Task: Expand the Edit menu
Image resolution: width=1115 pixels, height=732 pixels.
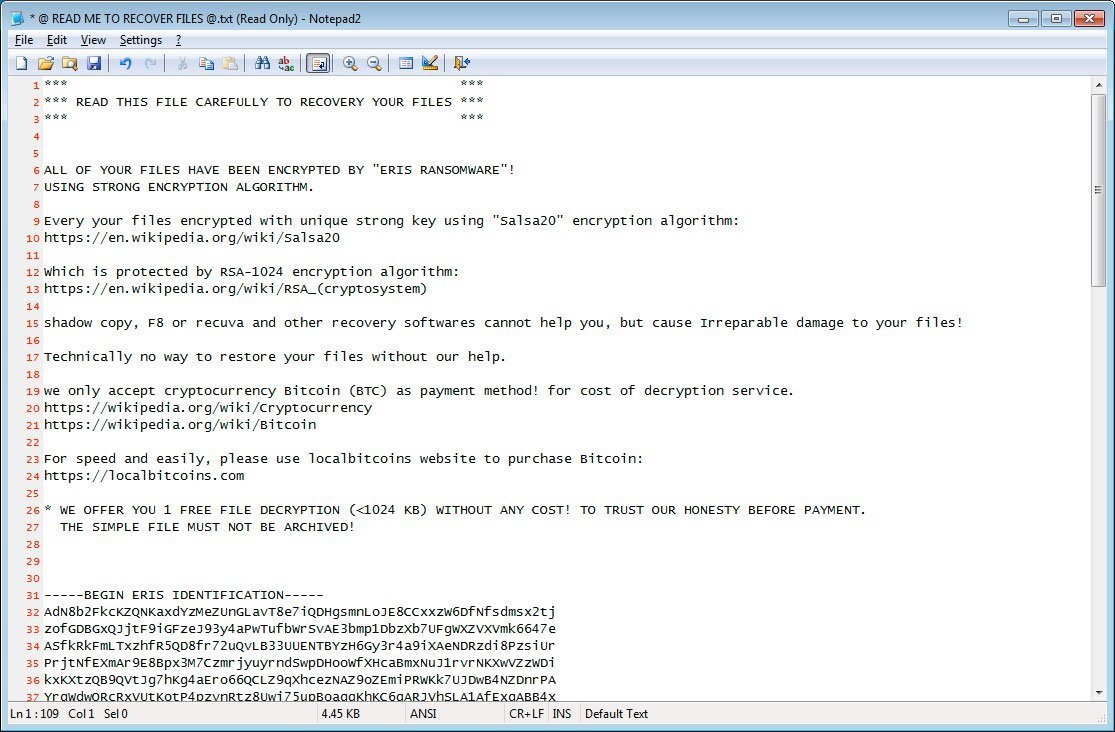Action: tap(57, 40)
